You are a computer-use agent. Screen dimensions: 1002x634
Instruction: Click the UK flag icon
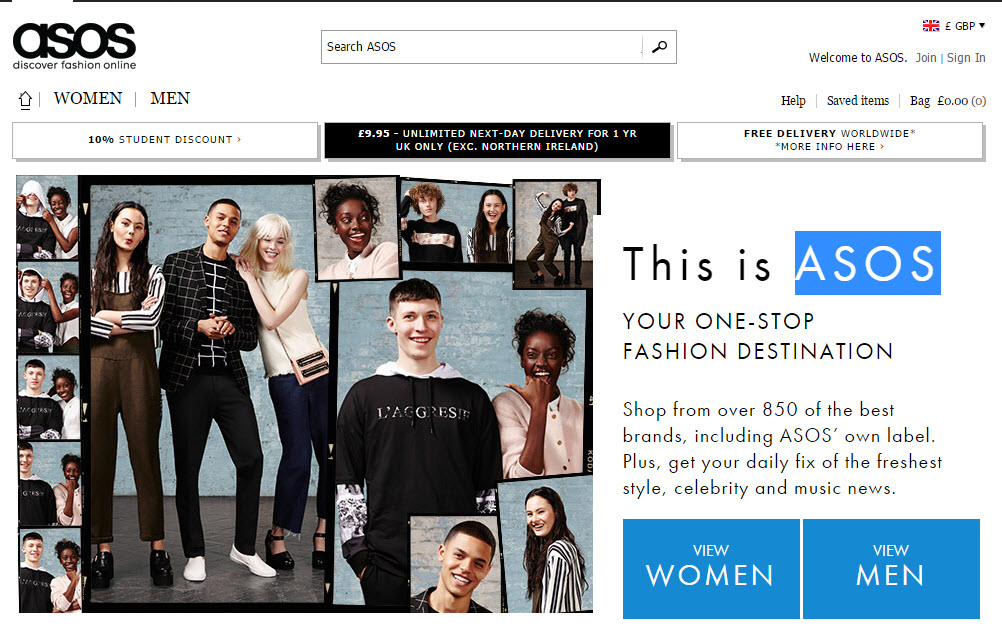click(930, 26)
